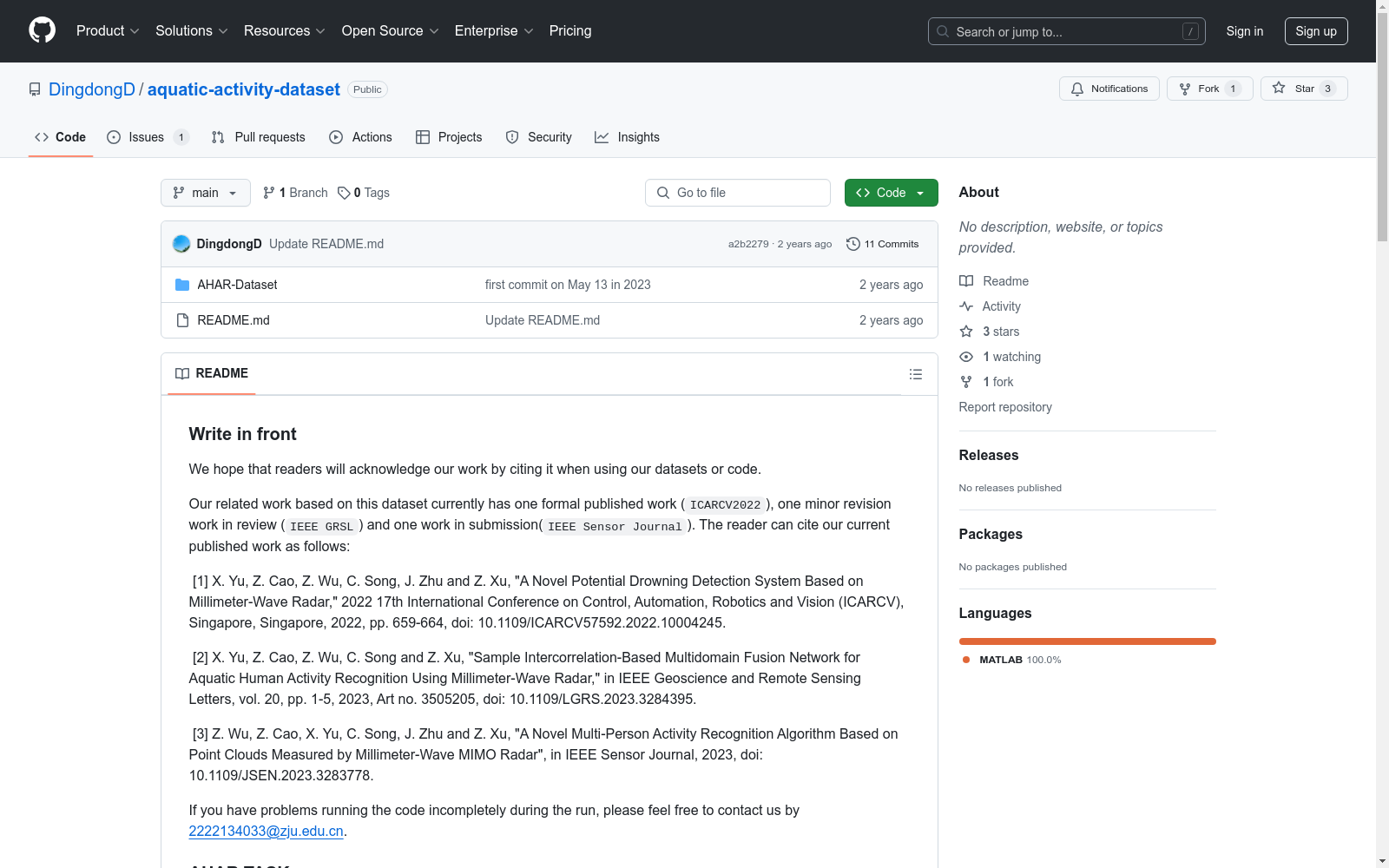Open the README.md file name link
This screenshot has height=868, width=1389.
(x=234, y=320)
